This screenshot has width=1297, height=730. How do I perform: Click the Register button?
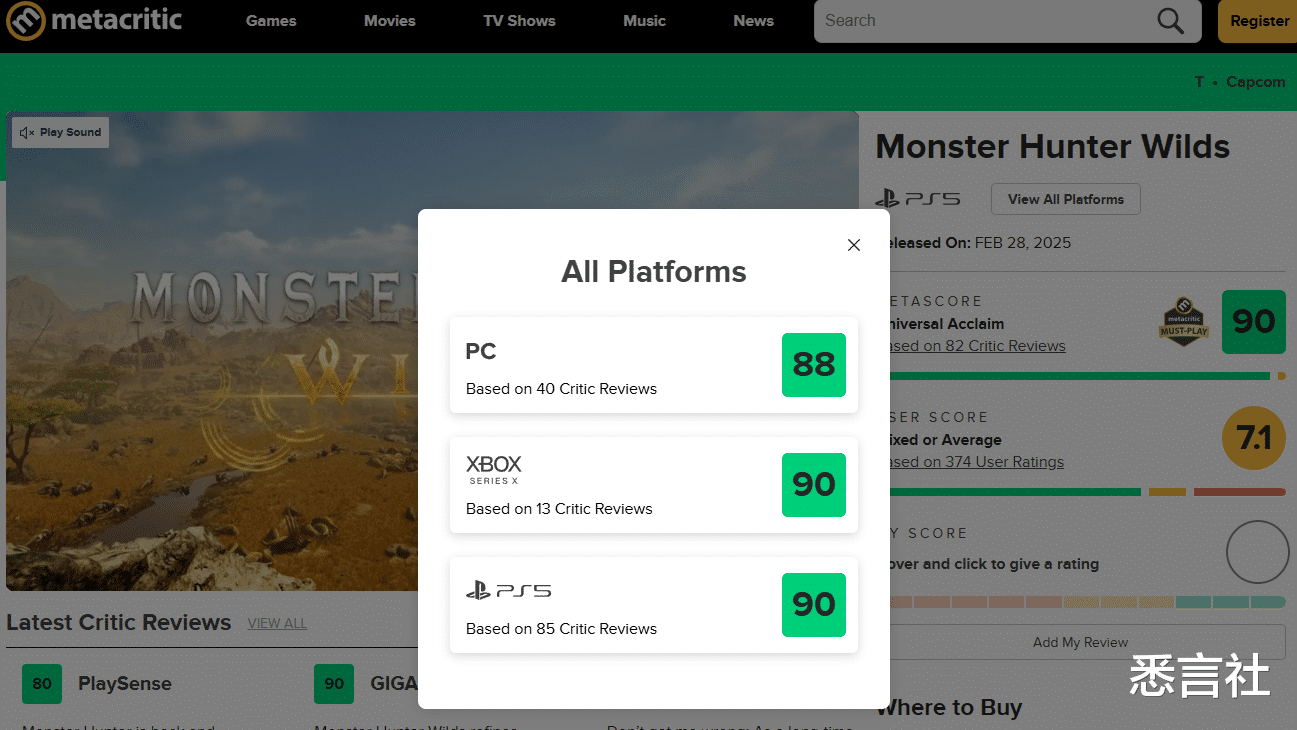(1259, 21)
